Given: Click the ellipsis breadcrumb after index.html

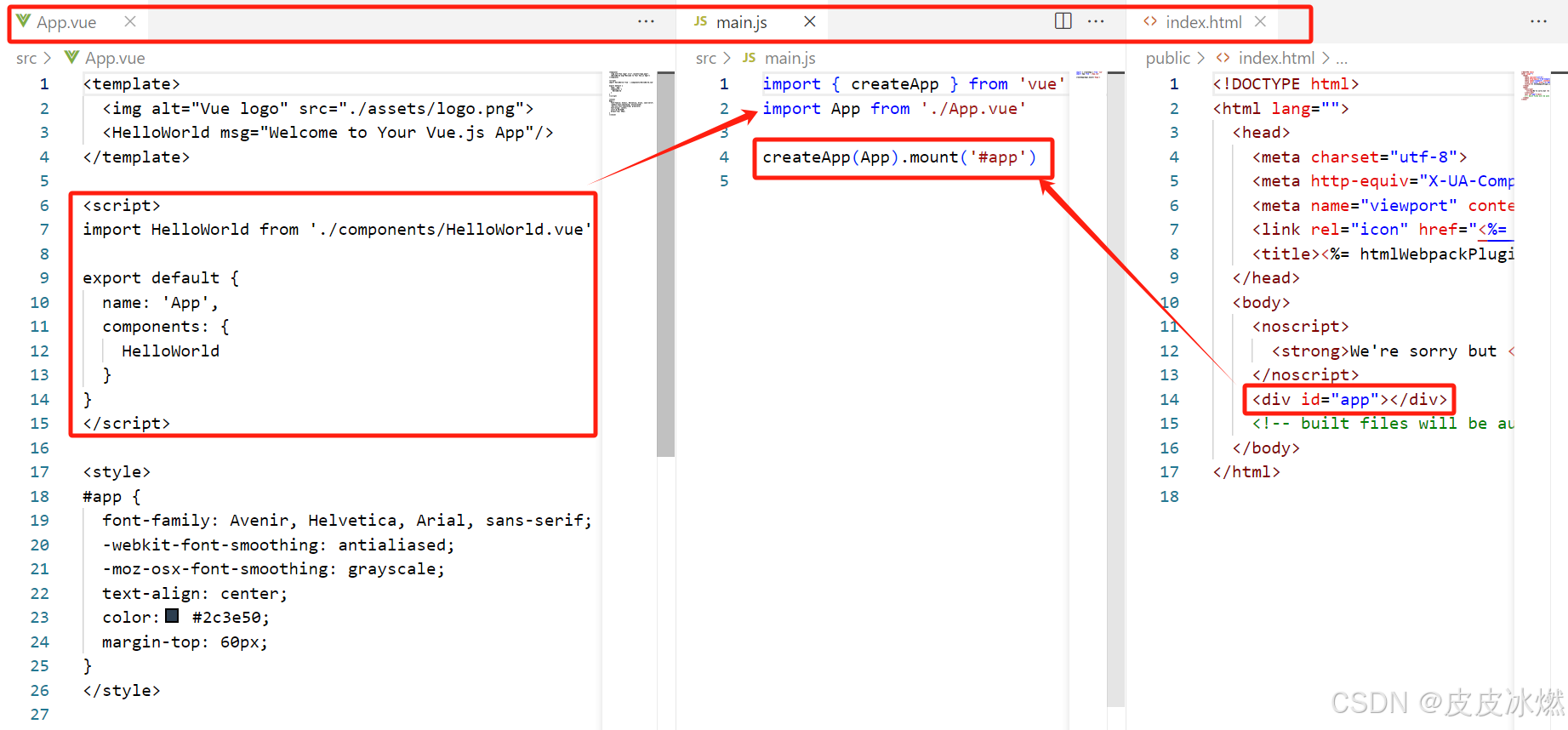Looking at the screenshot, I should [1342, 60].
